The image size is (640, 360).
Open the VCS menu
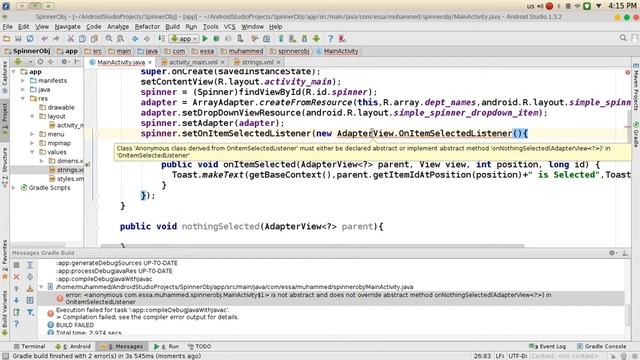coord(229,27)
